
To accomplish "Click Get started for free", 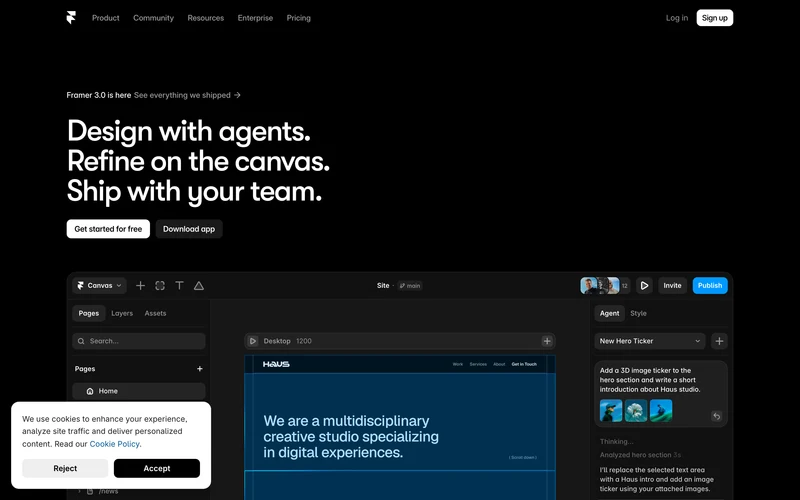I will [x=108, y=229].
